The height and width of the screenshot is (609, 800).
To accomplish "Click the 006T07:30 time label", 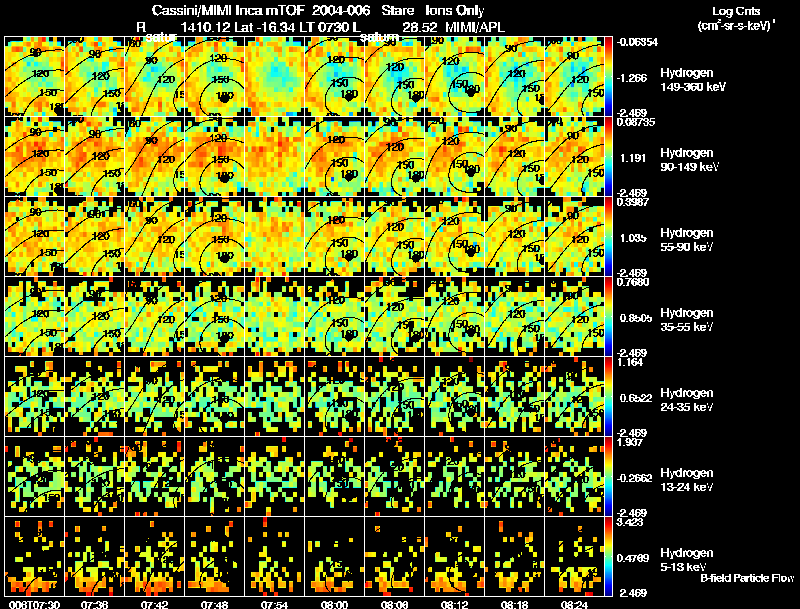I will coord(34,605).
